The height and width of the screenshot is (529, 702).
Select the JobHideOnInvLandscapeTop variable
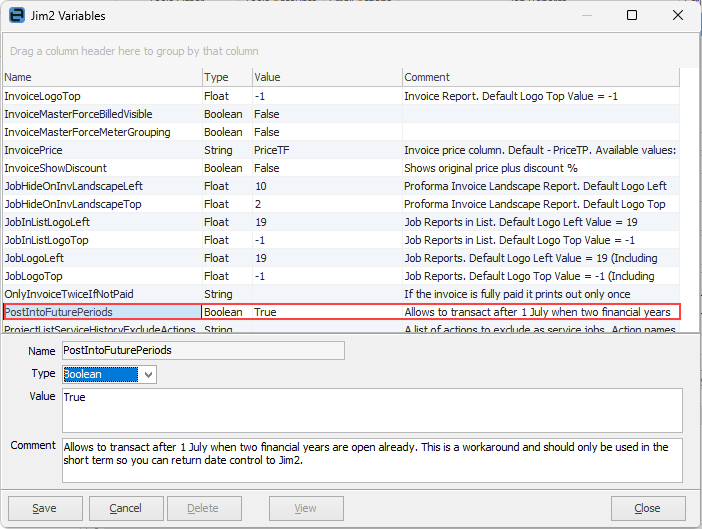click(73, 204)
